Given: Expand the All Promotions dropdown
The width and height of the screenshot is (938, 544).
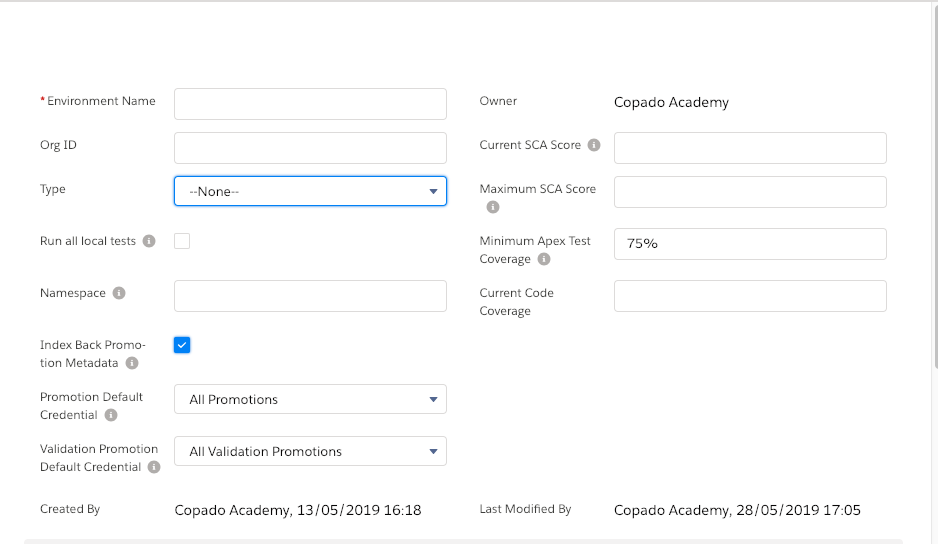Looking at the screenshot, I should [310, 399].
